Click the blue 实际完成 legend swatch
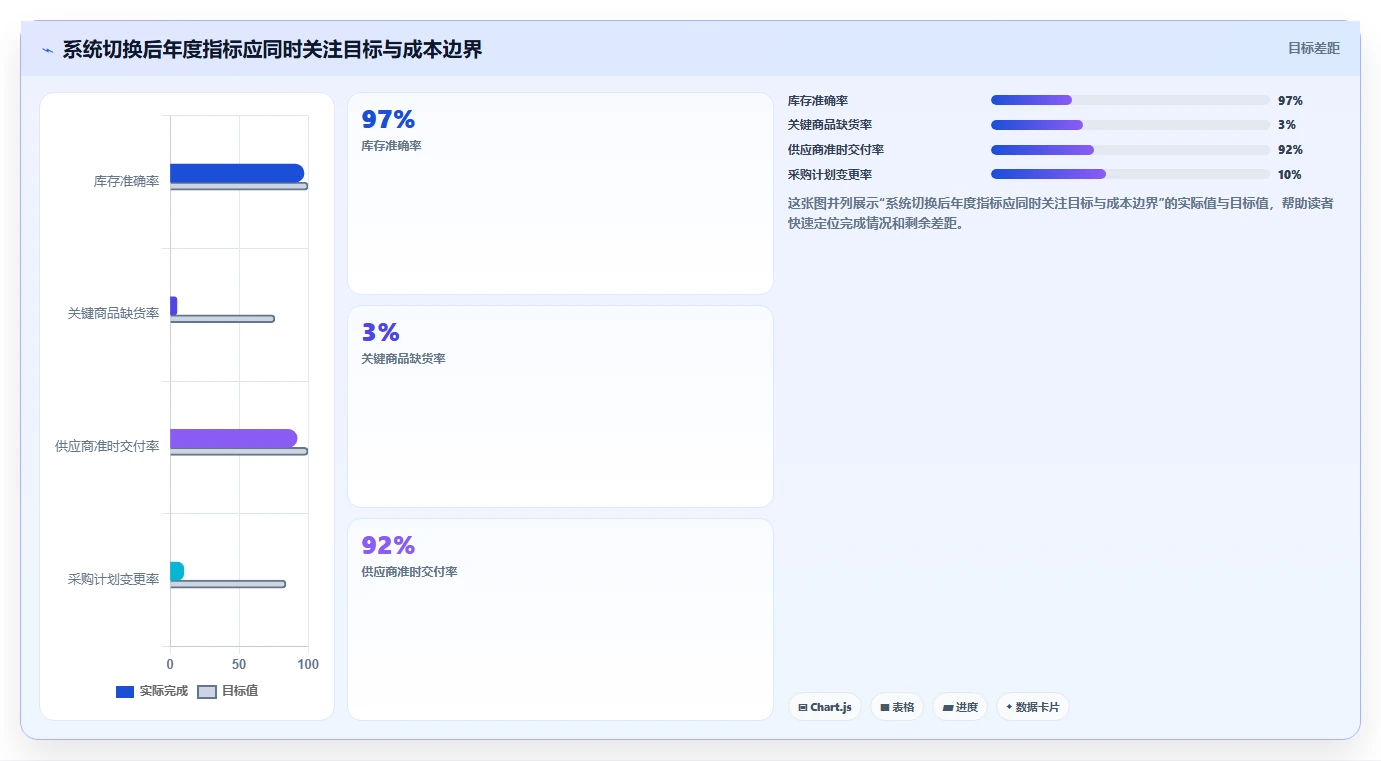 tap(125, 692)
